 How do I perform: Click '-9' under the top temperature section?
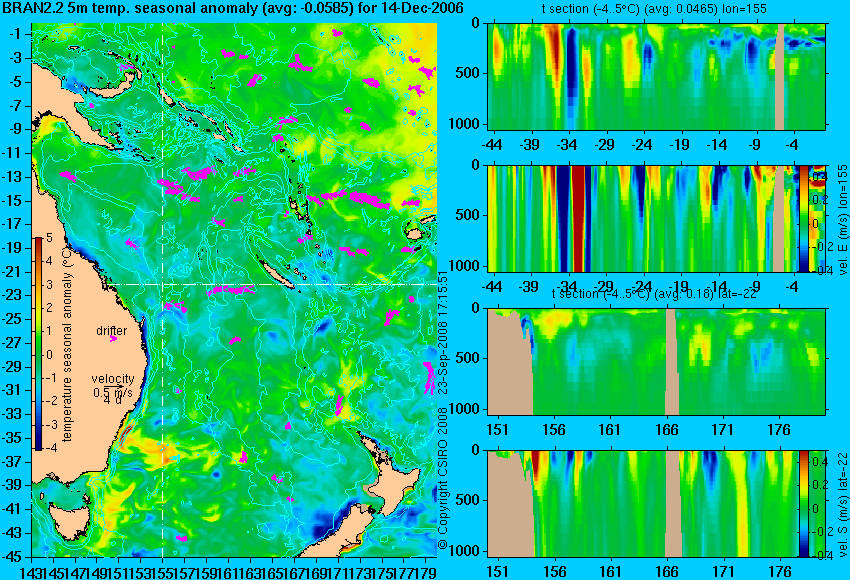[x=756, y=145]
